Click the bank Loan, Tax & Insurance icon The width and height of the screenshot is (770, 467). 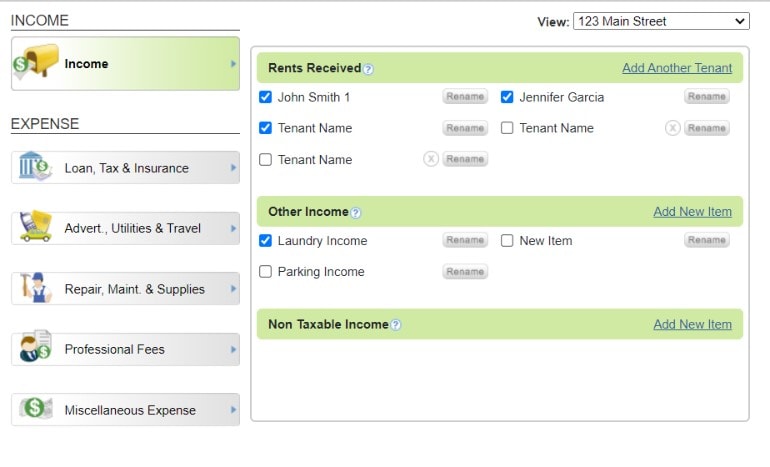tap(35, 167)
